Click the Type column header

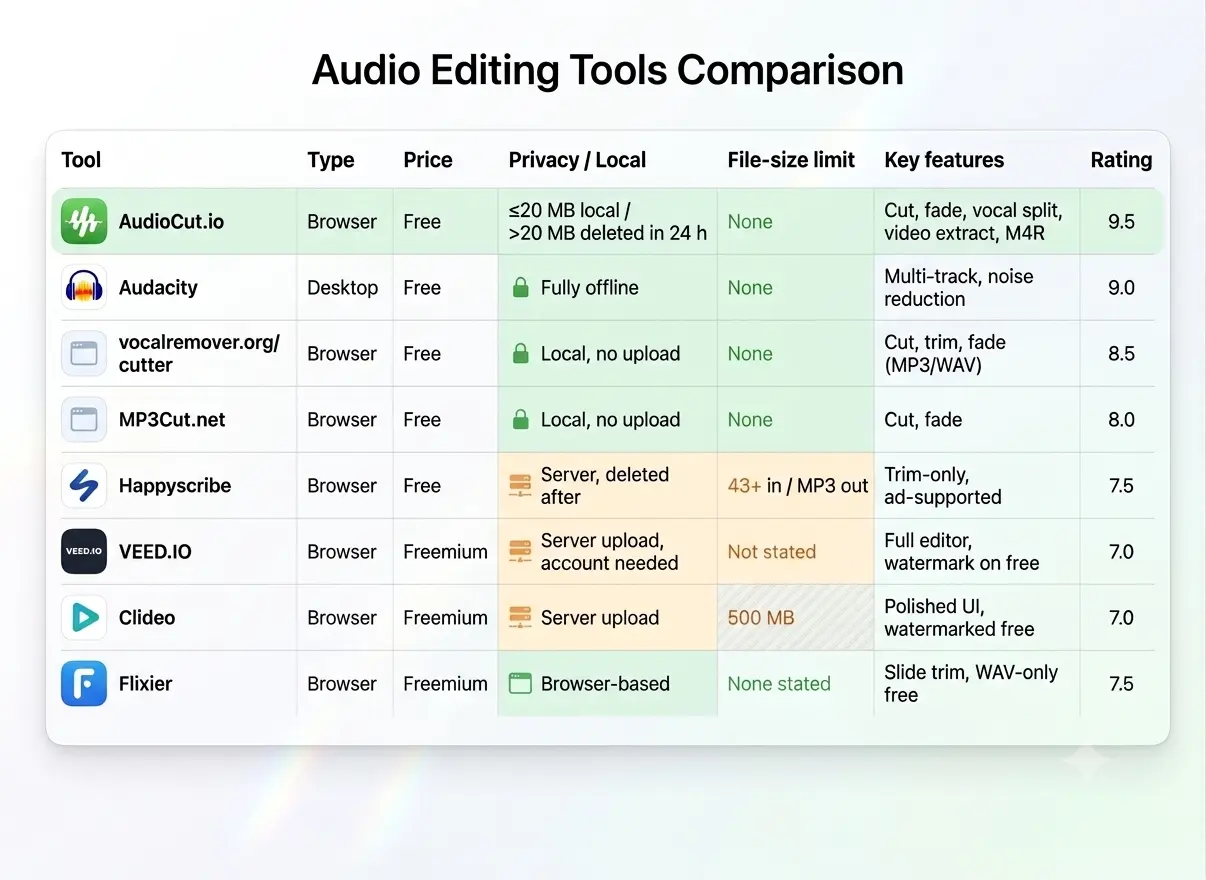(331, 160)
